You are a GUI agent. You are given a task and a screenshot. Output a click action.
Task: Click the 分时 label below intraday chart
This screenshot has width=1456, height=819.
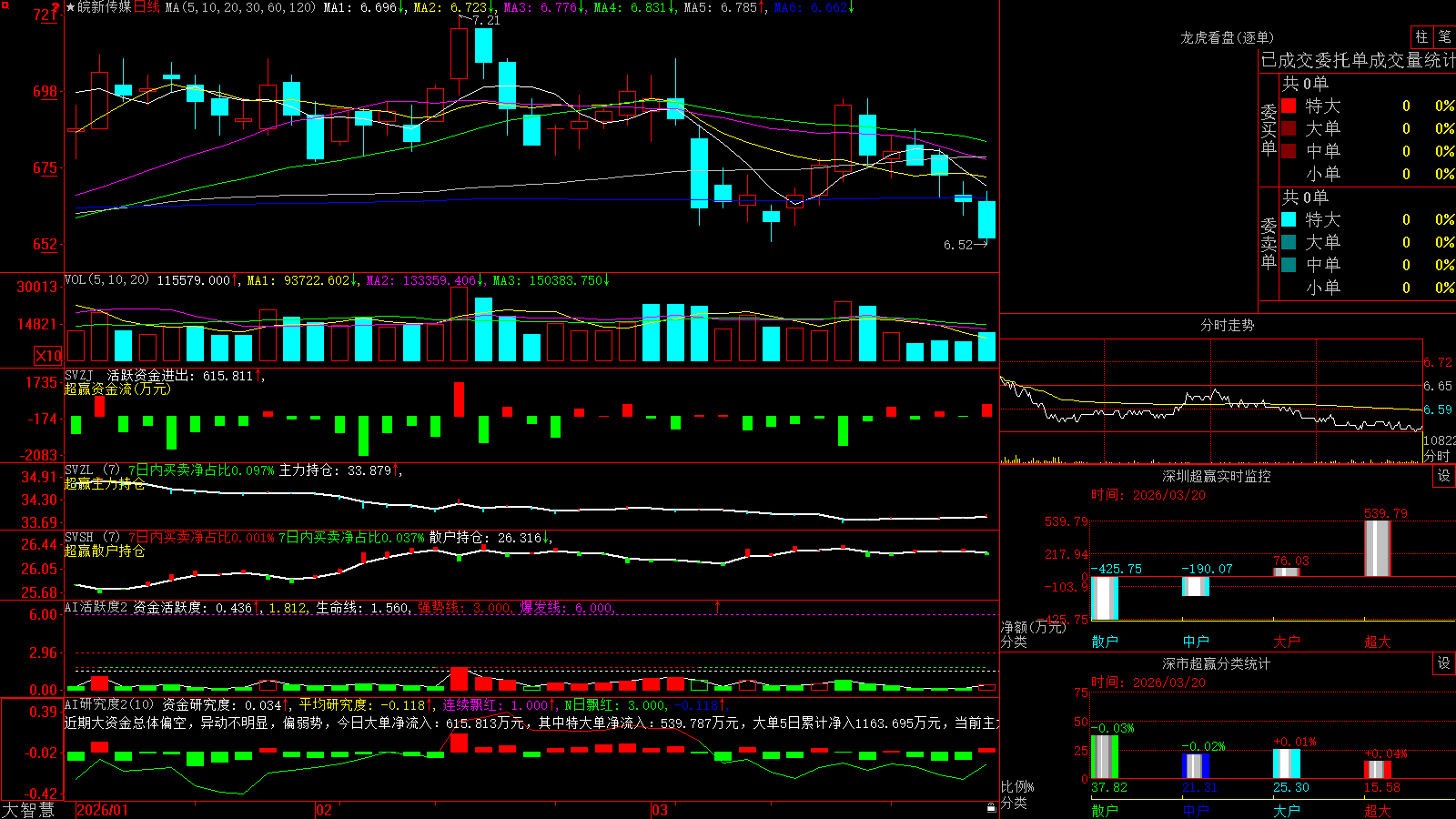click(1437, 456)
